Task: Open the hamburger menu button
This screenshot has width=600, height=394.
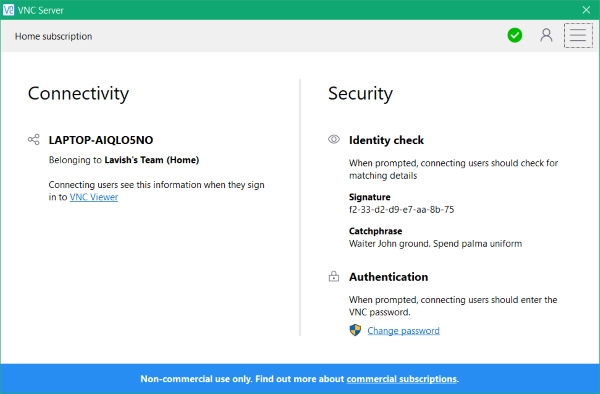Action: 578,36
